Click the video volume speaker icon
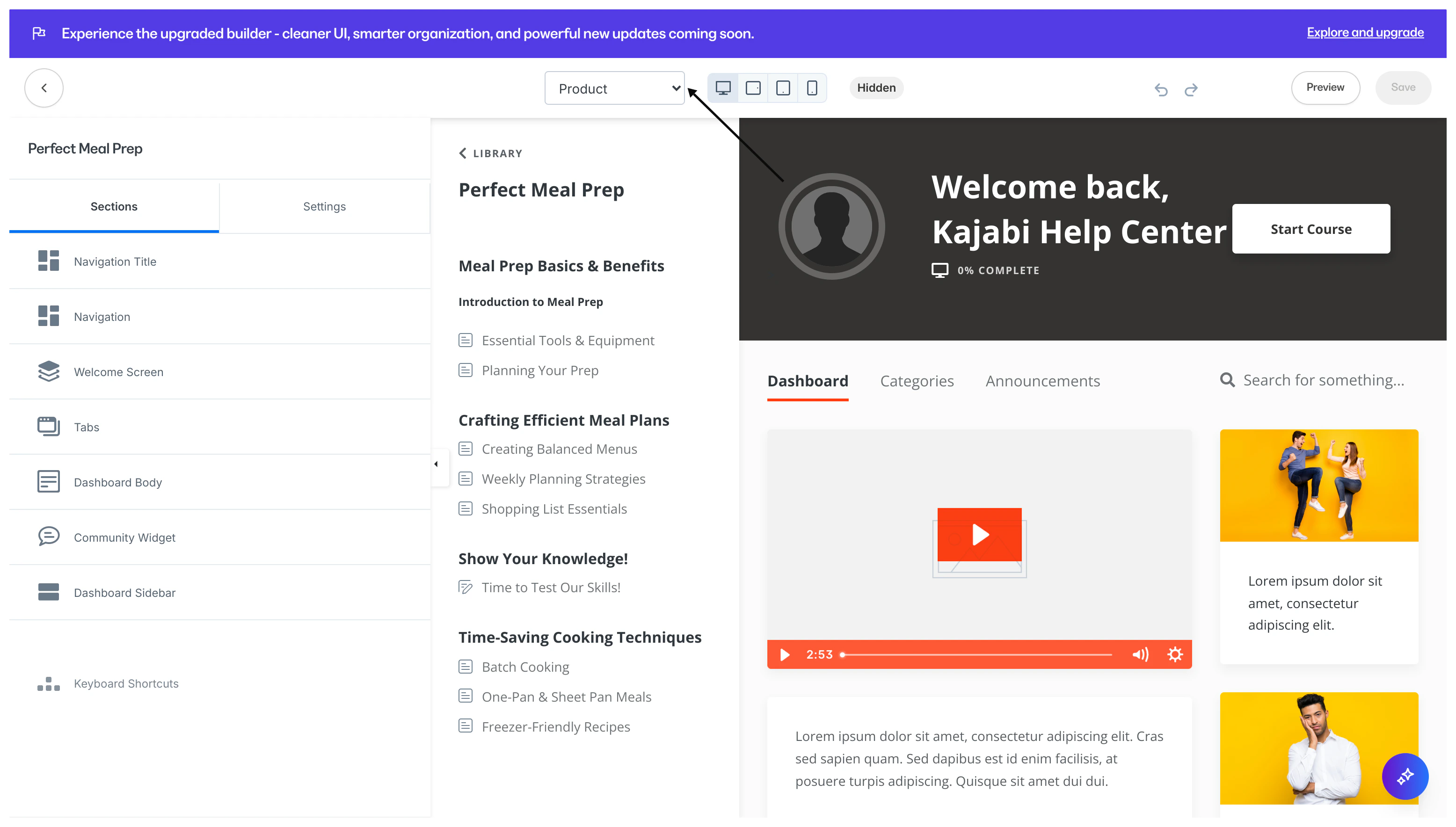 tap(1140, 655)
